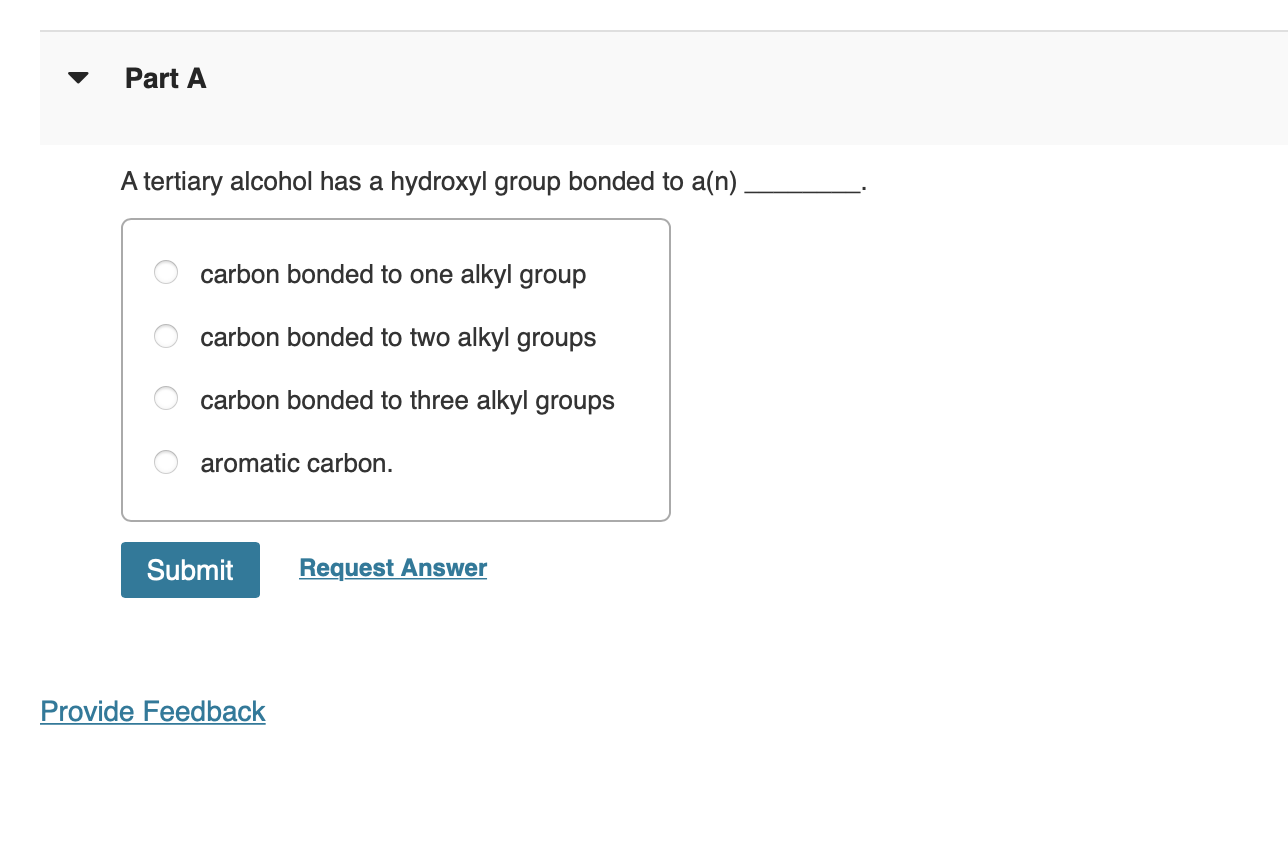
Task: Choose 'carbon bonded to three alkyl groups'
Action: (165, 398)
